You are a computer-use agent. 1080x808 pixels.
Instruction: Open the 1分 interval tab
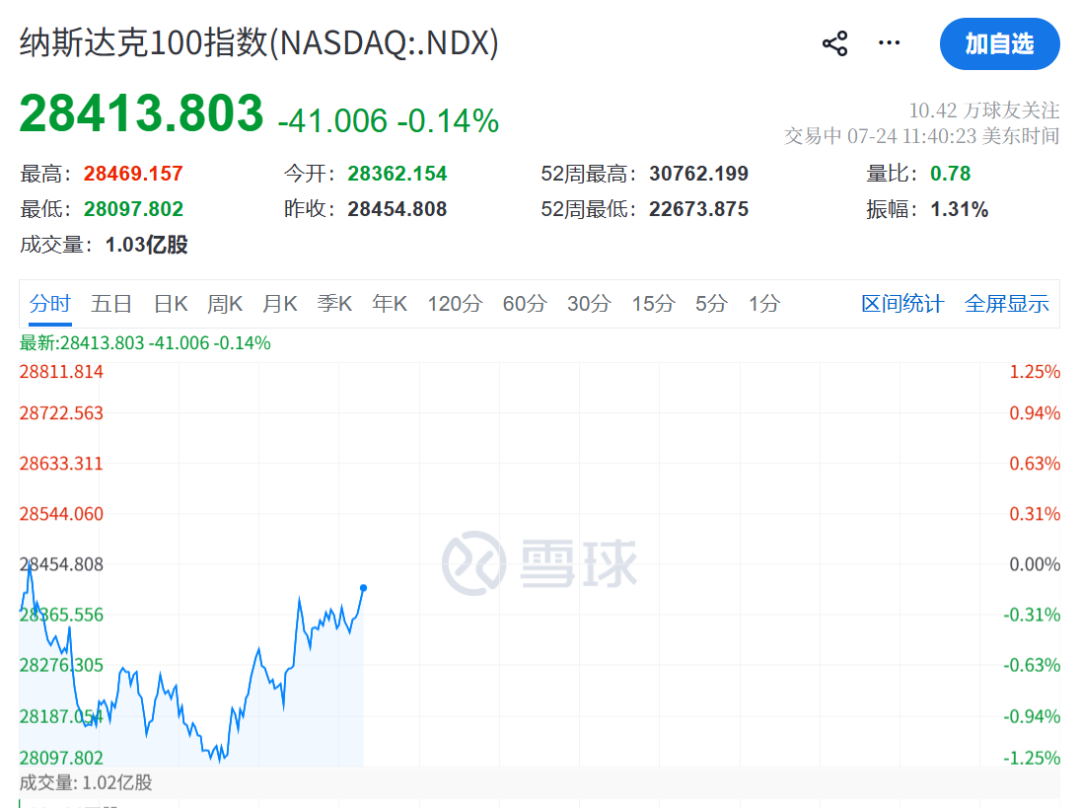[x=765, y=304]
